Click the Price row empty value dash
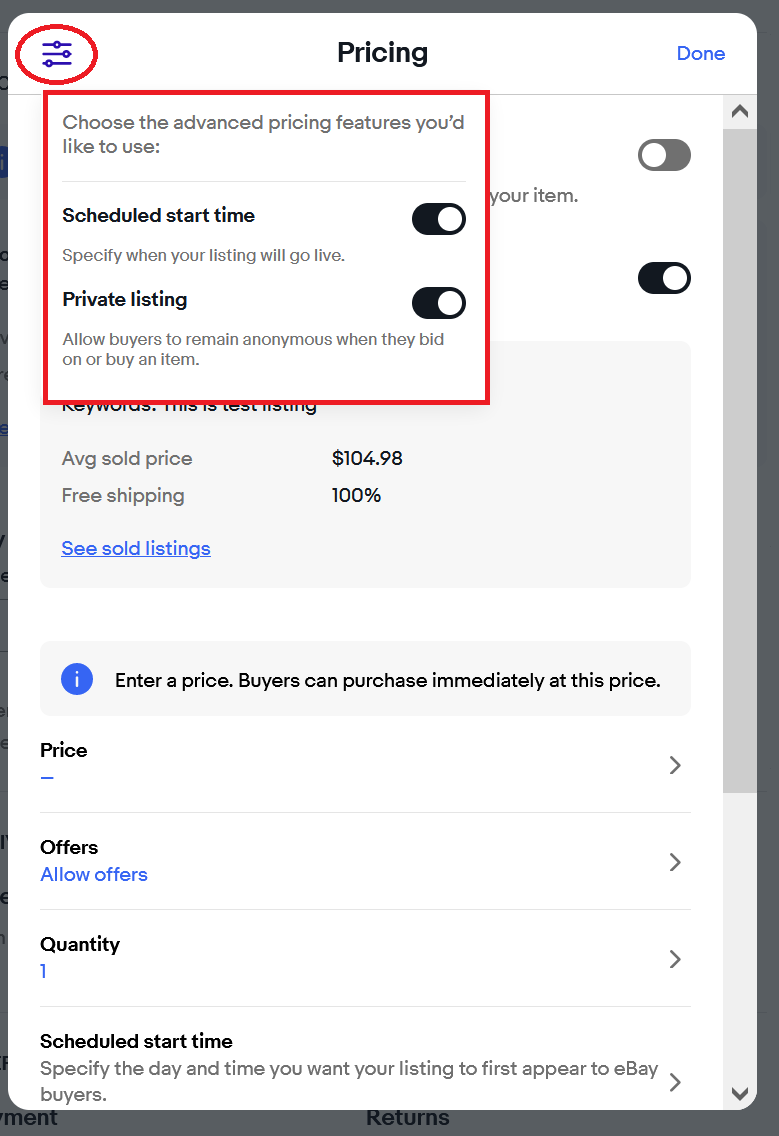 point(47,778)
